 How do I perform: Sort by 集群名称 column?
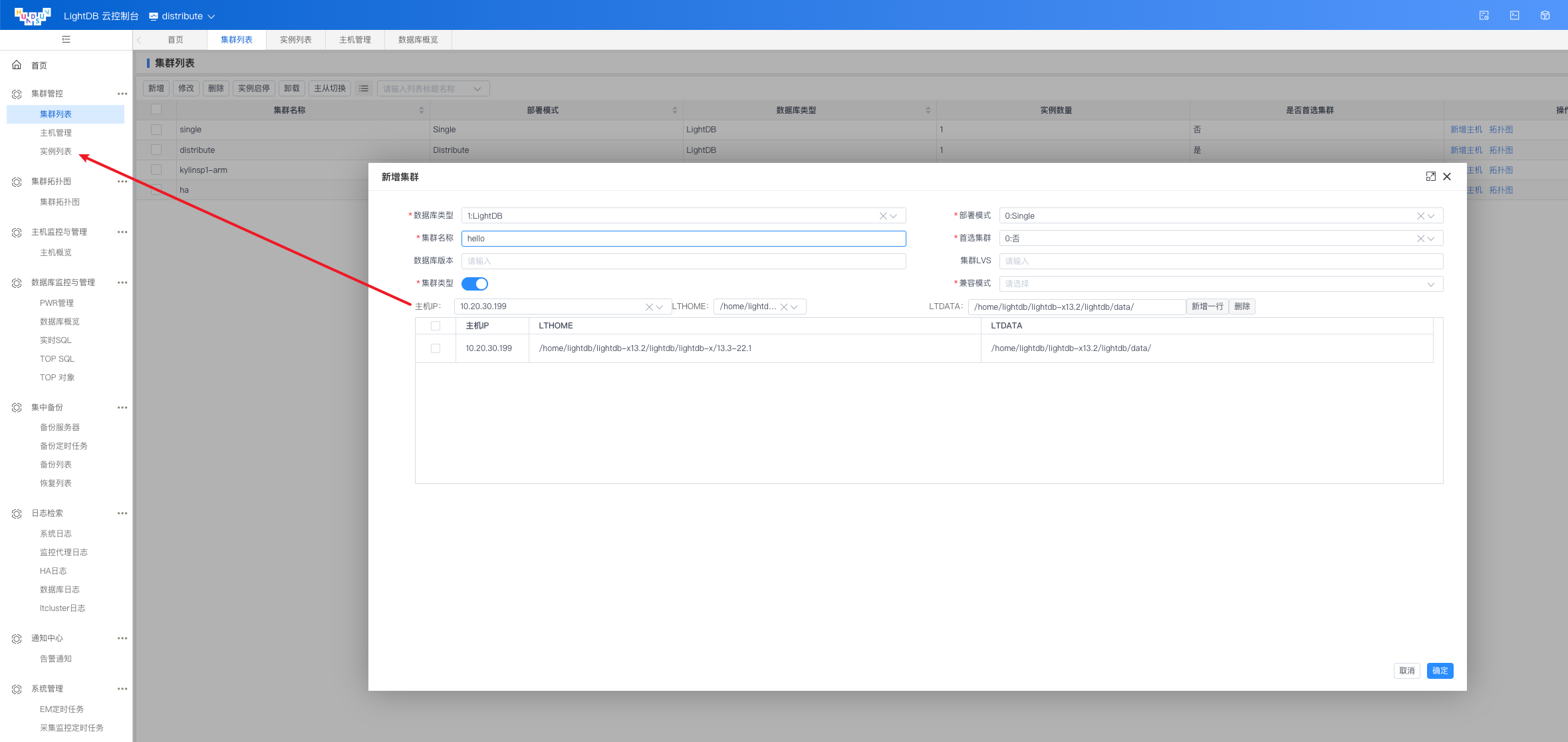[422, 110]
